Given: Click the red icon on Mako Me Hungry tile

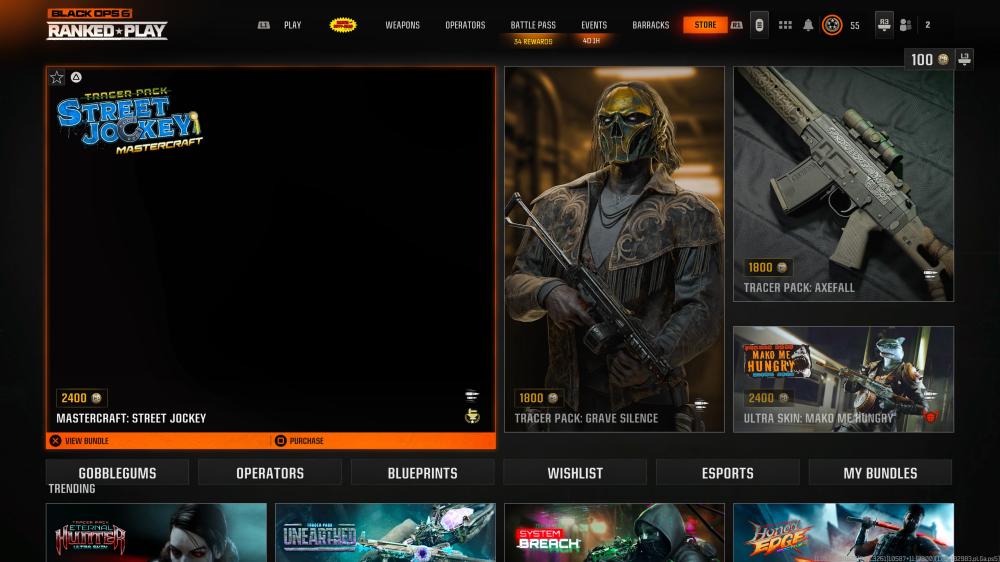Looking at the screenshot, I should pyautogui.click(x=930, y=417).
